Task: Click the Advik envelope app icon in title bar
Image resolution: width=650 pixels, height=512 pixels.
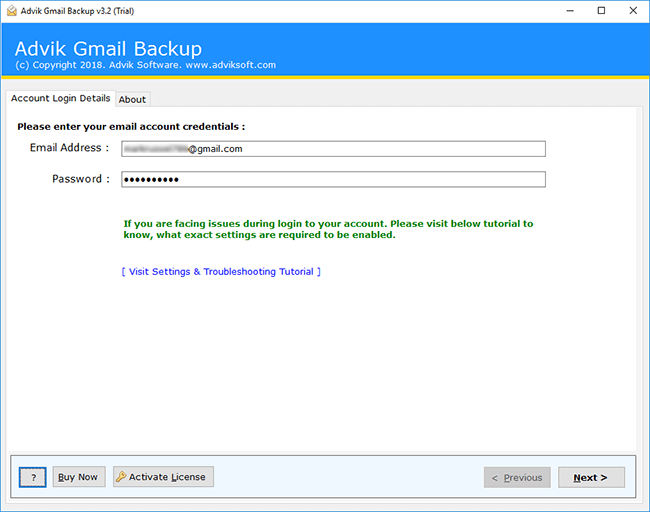Action: coord(12,11)
